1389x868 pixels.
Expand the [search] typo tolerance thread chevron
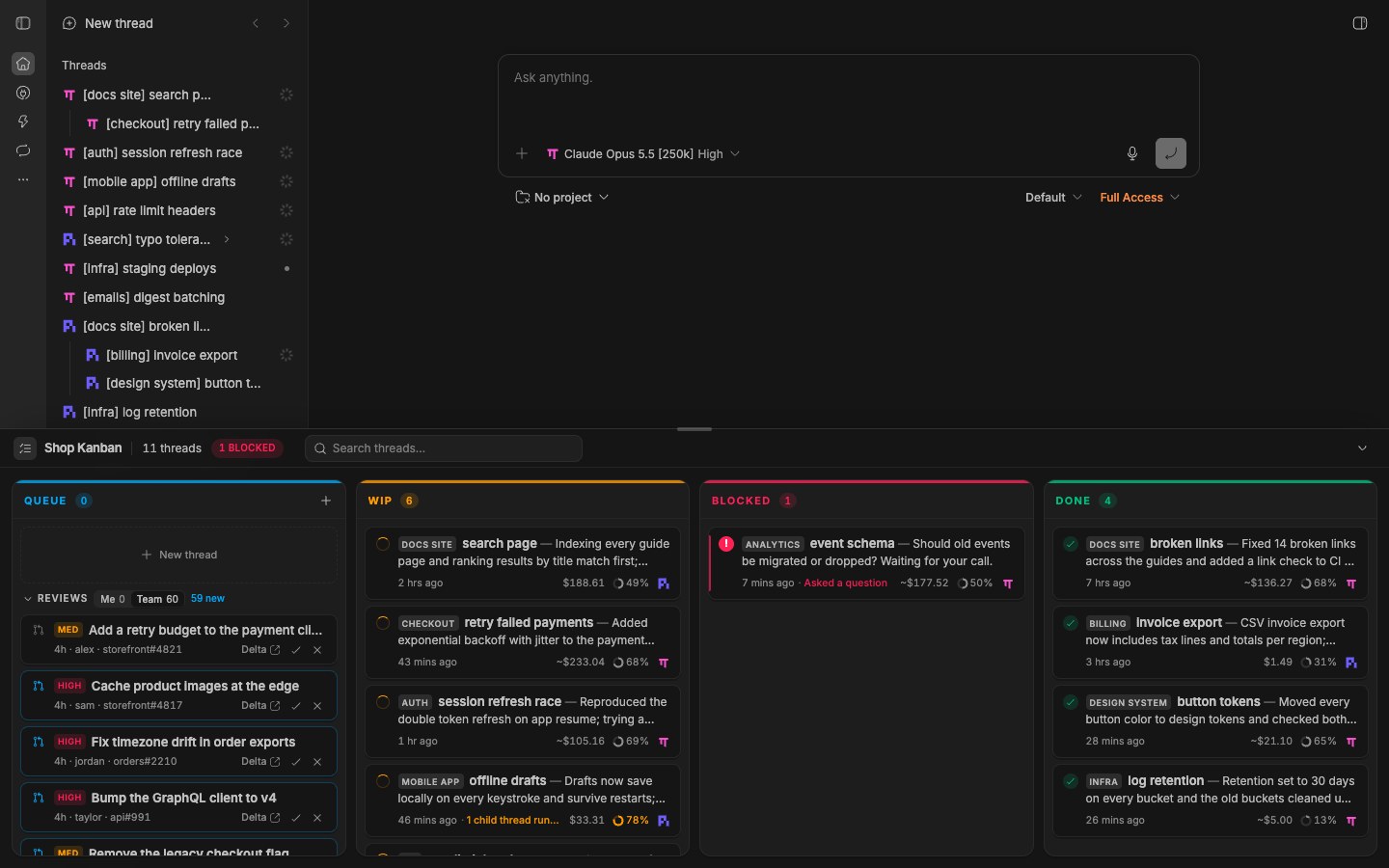tap(227, 239)
